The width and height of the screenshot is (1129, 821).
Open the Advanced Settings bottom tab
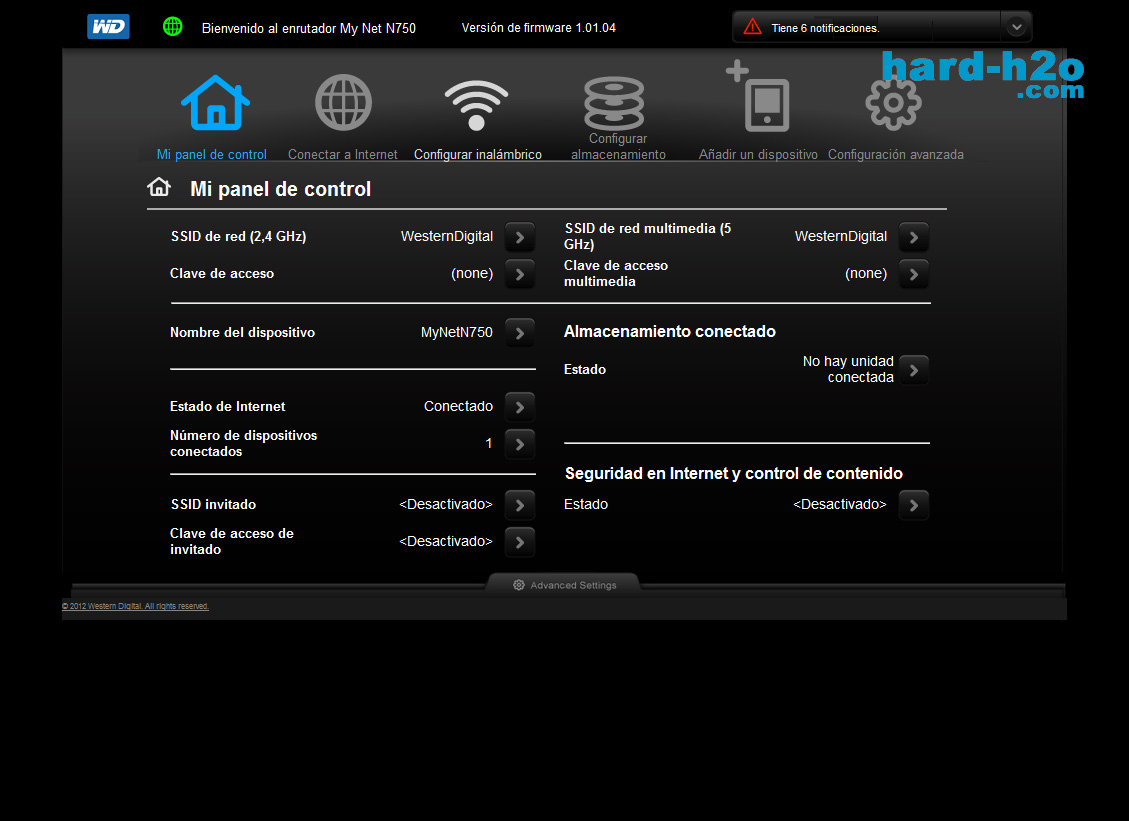(x=564, y=584)
